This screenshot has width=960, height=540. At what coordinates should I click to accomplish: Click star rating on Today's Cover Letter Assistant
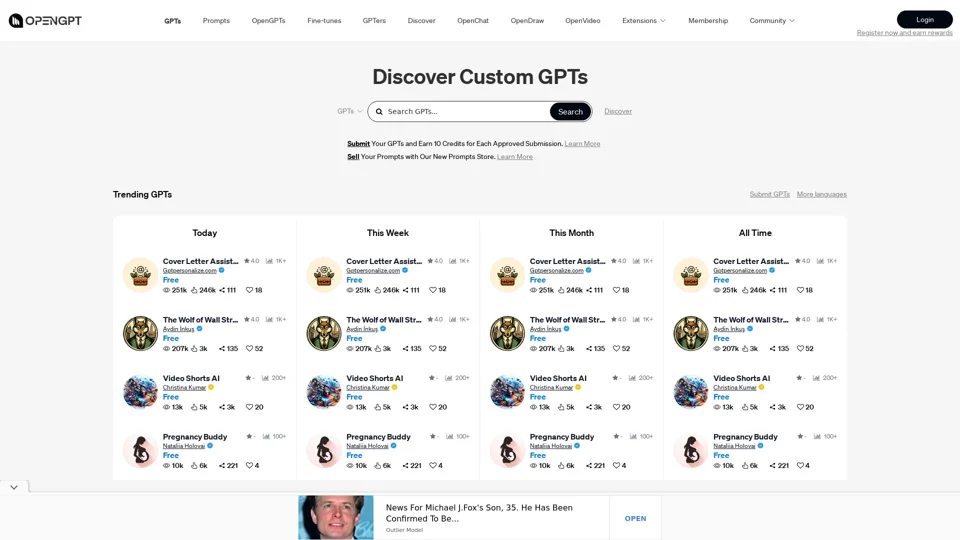(252, 261)
